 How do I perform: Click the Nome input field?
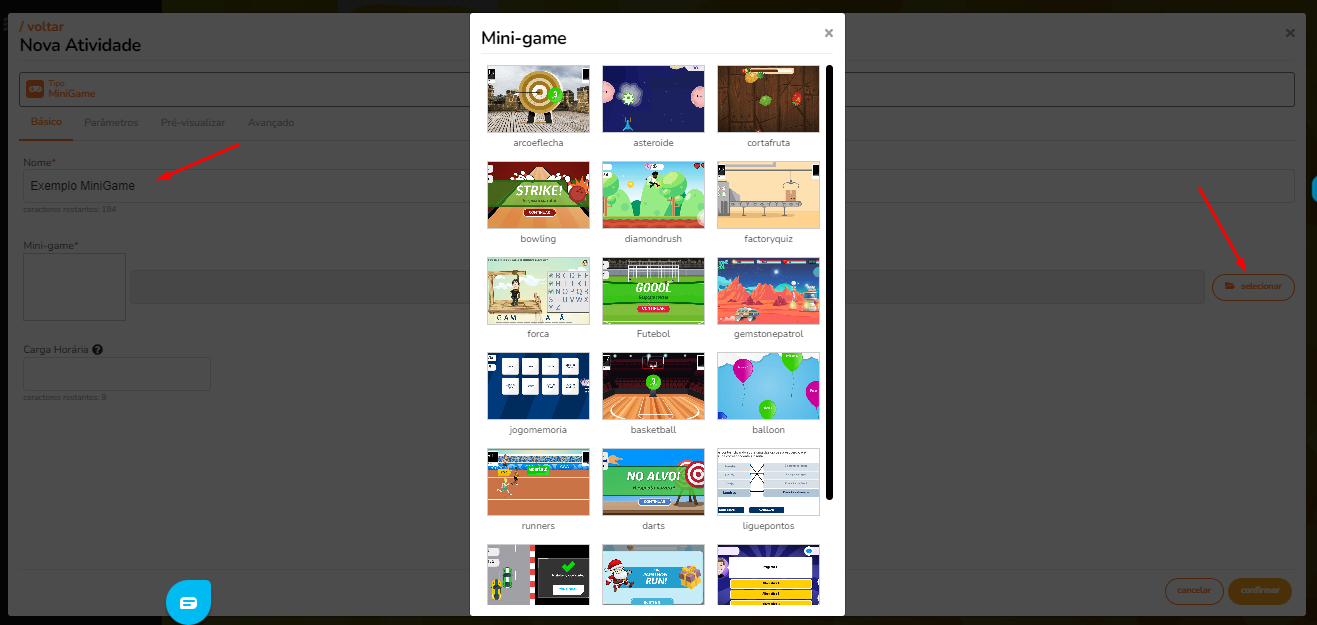point(658,185)
